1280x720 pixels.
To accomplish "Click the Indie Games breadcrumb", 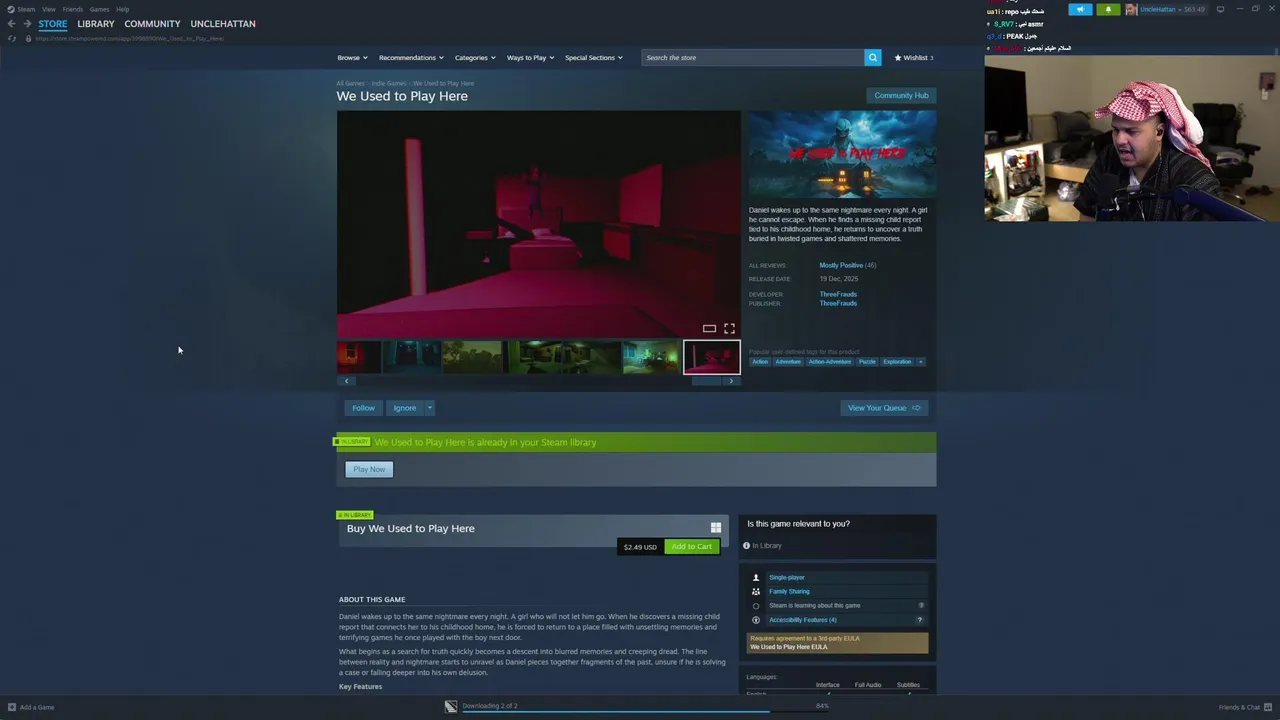I will click(x=389, y=83).
